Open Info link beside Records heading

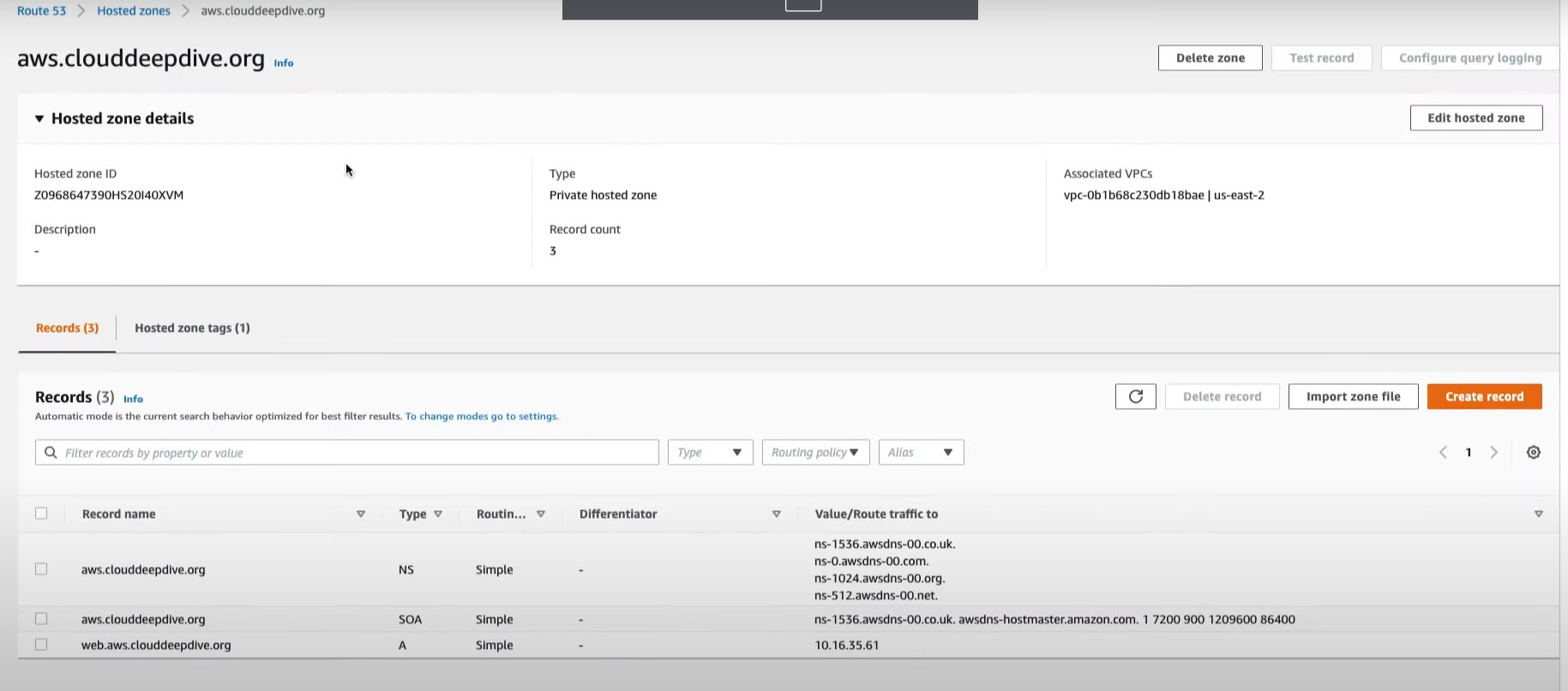(x=133, y=400)
